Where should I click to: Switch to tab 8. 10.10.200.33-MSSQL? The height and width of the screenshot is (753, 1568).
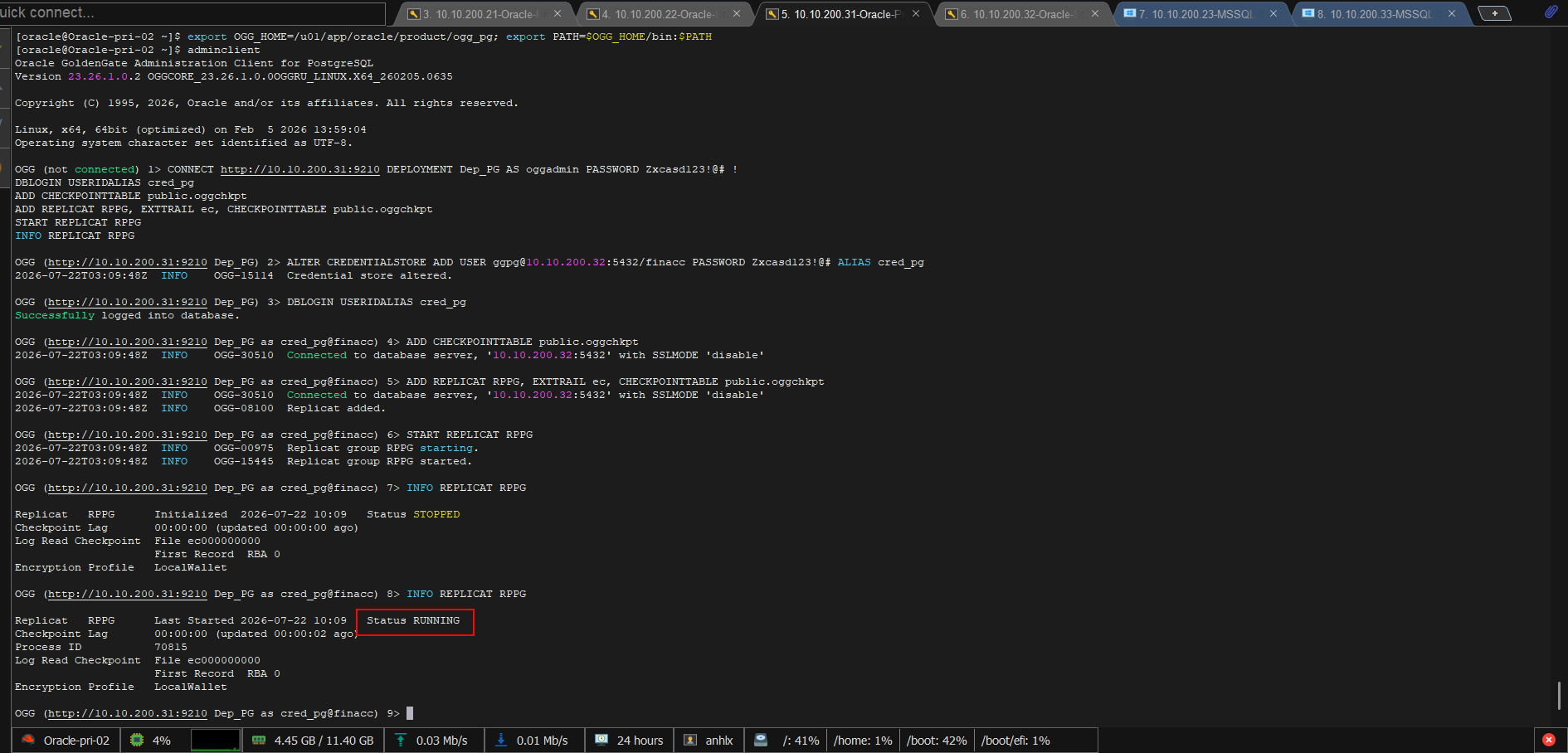pos(1379,14)
